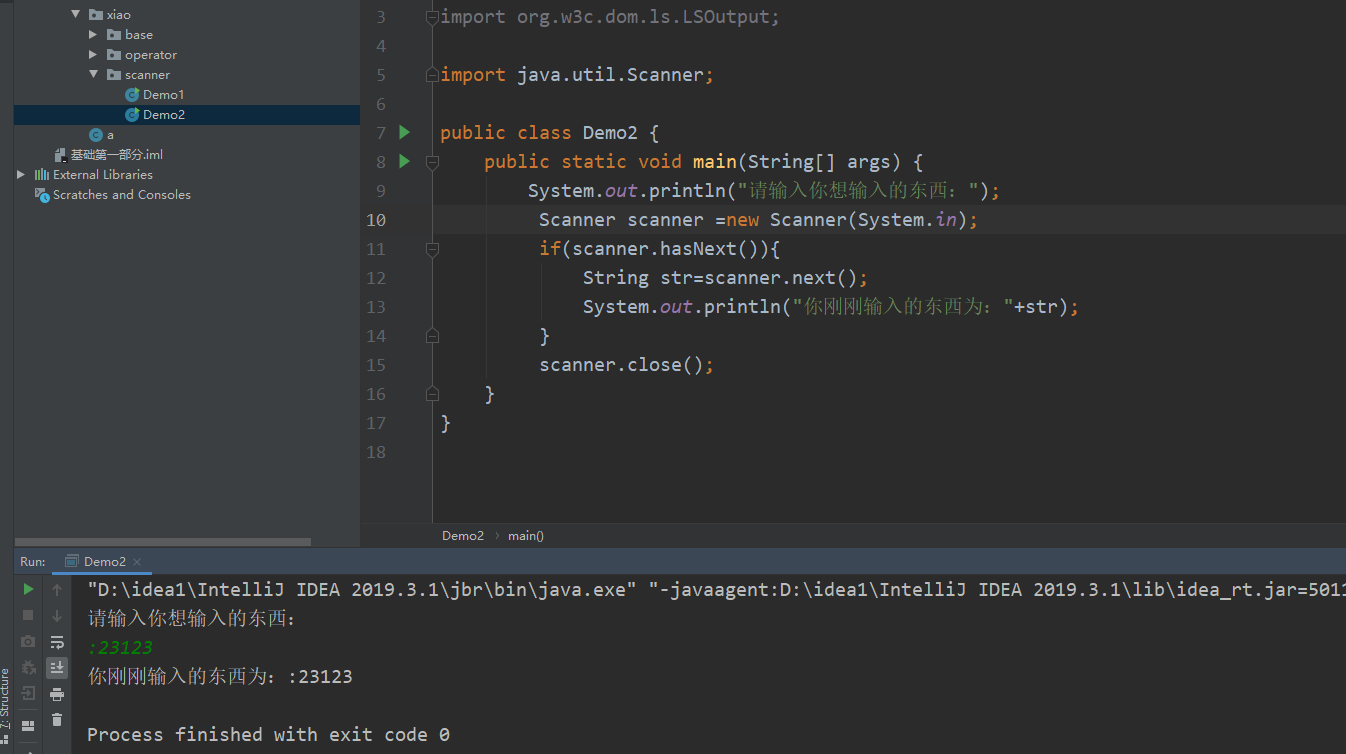This screenshot has width=1346, height=754.
Task: Click the Stop process square icon
Action: tap(28, 615)
